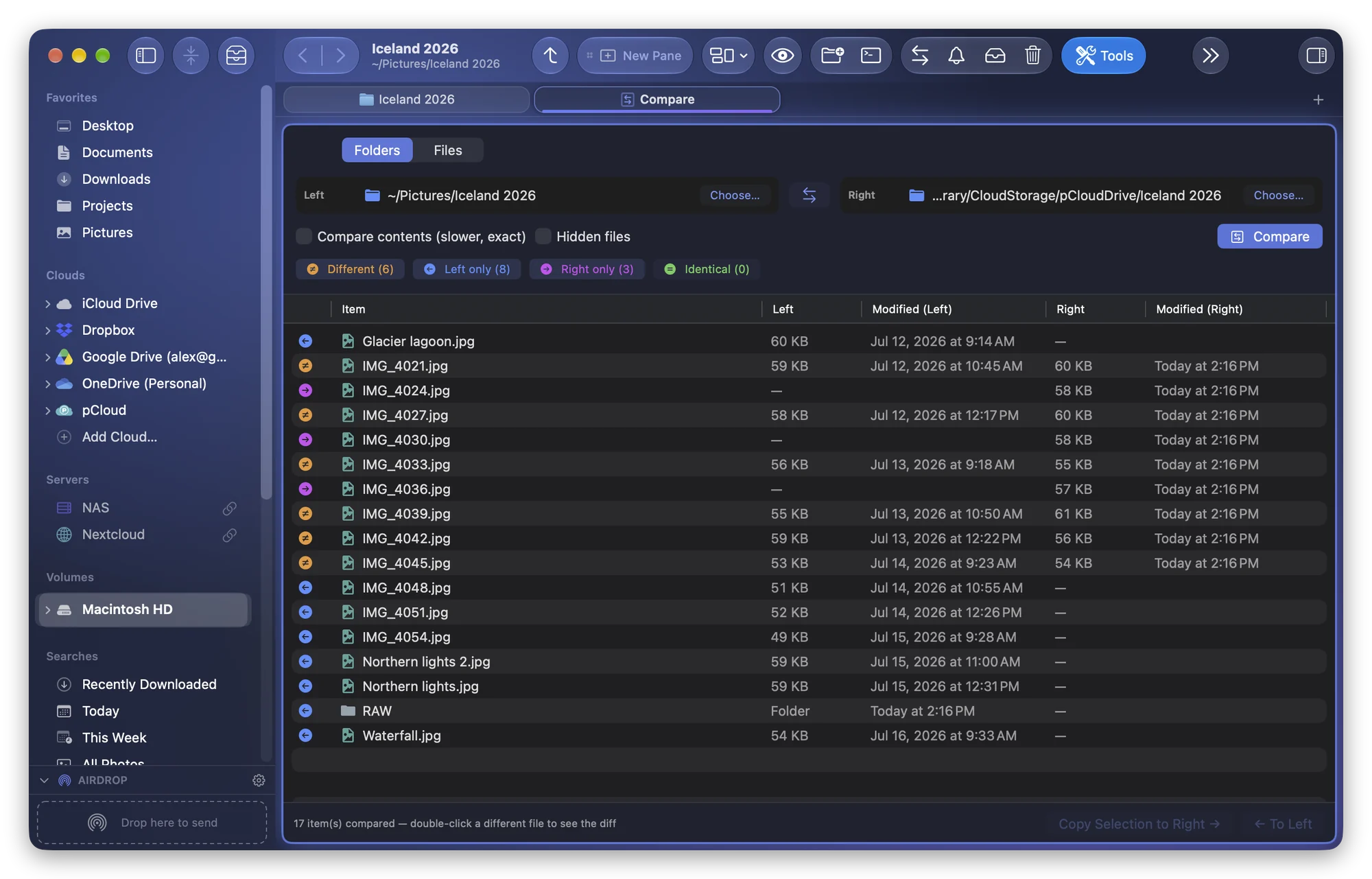Toggle Quick Look eye icon
The height and width of the screenshot is (879, 1372).
782,56
